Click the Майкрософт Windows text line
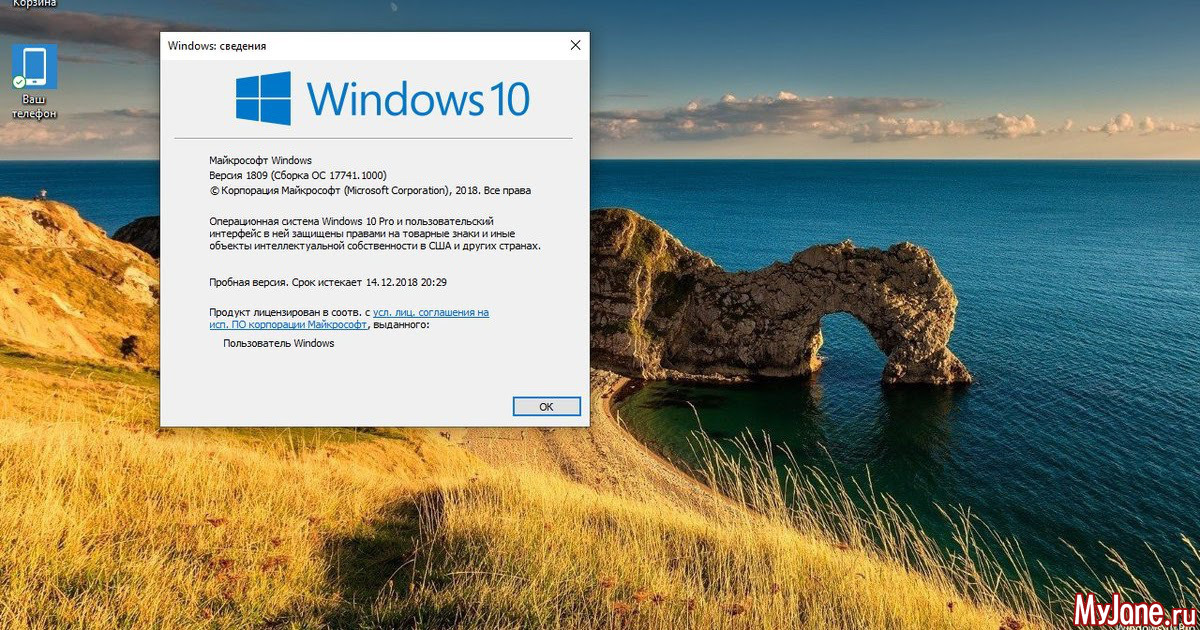This screenshot has width=1200, height=630. click(260, 160)
